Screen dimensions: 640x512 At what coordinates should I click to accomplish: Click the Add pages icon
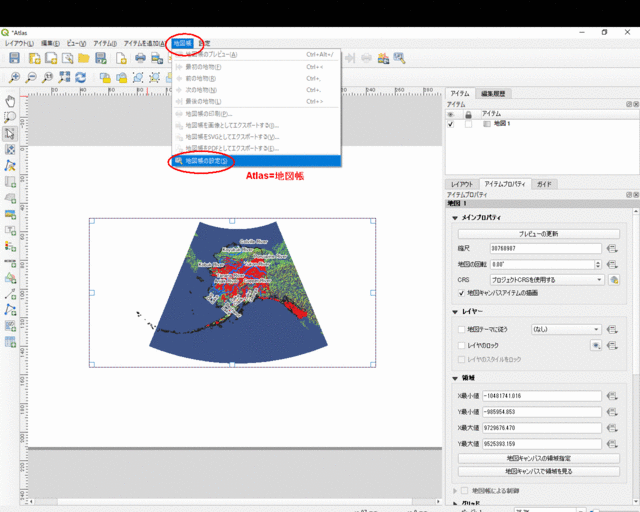tap(121, 58)
